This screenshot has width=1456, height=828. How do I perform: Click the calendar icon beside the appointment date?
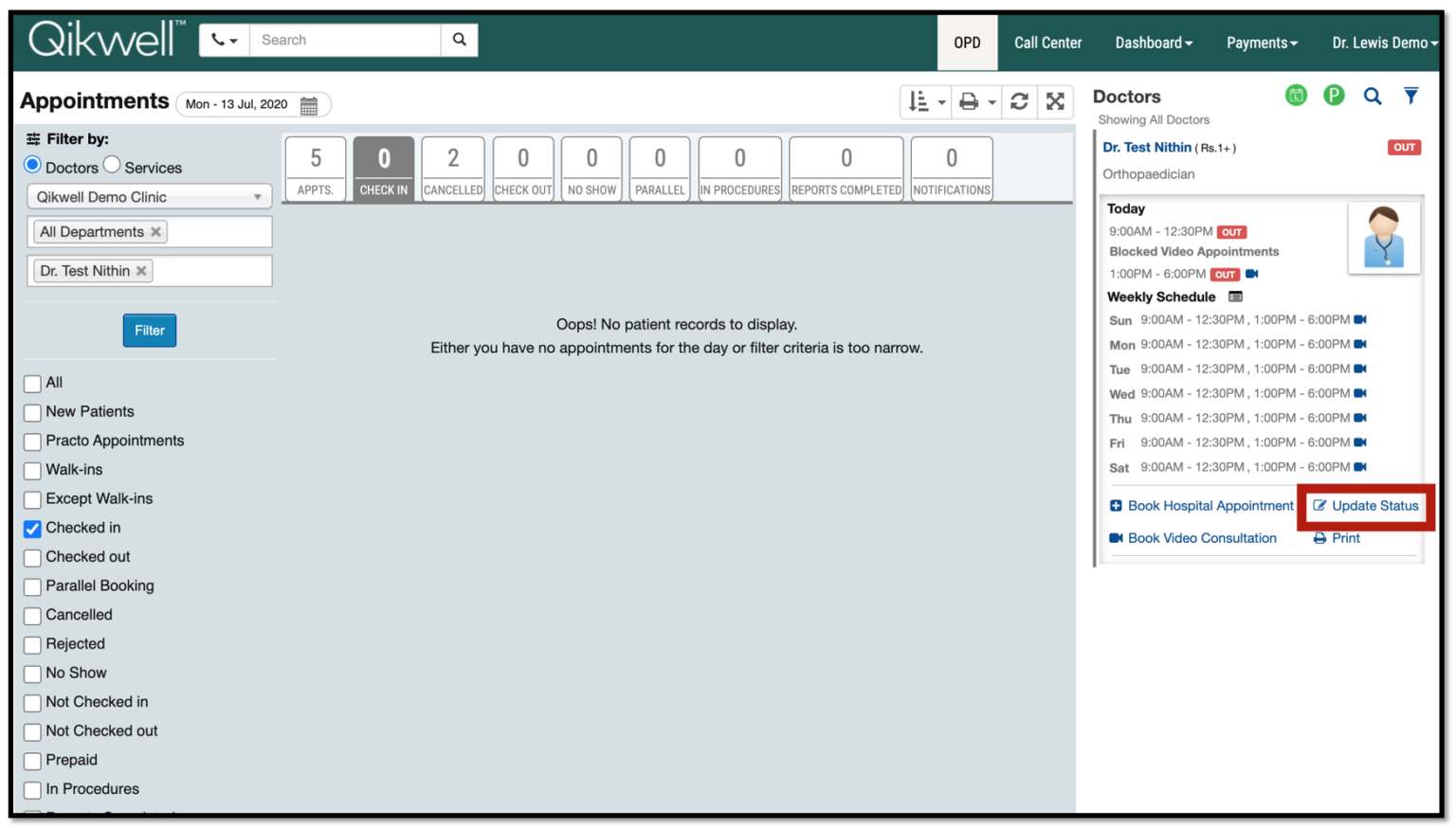click(309, 105)
